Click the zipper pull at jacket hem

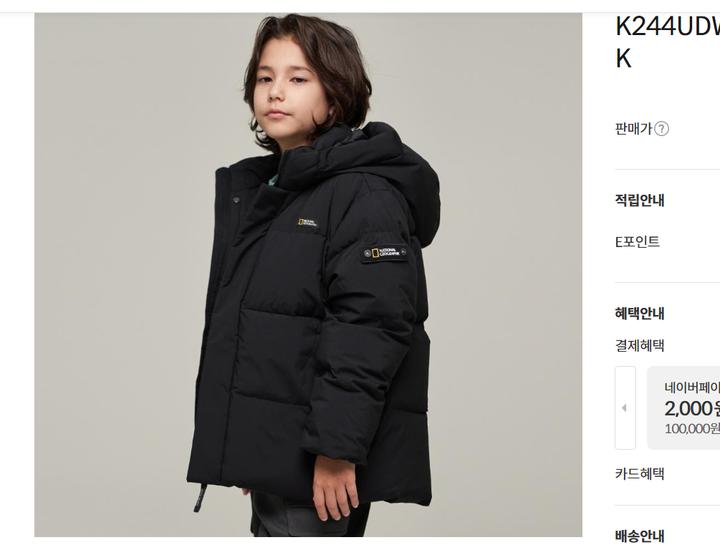[x=200, y=499]
